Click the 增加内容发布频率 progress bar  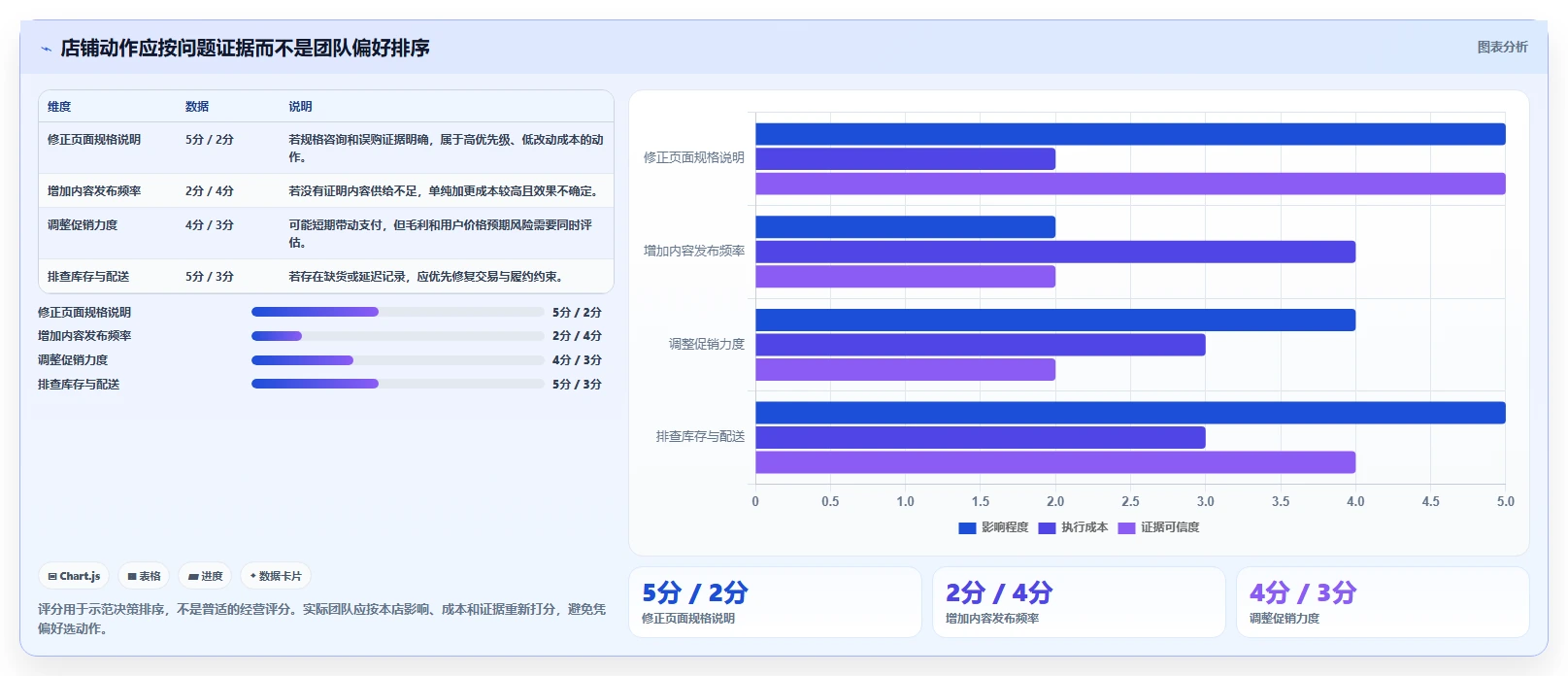pyautogui.click(x=398, y=336)
